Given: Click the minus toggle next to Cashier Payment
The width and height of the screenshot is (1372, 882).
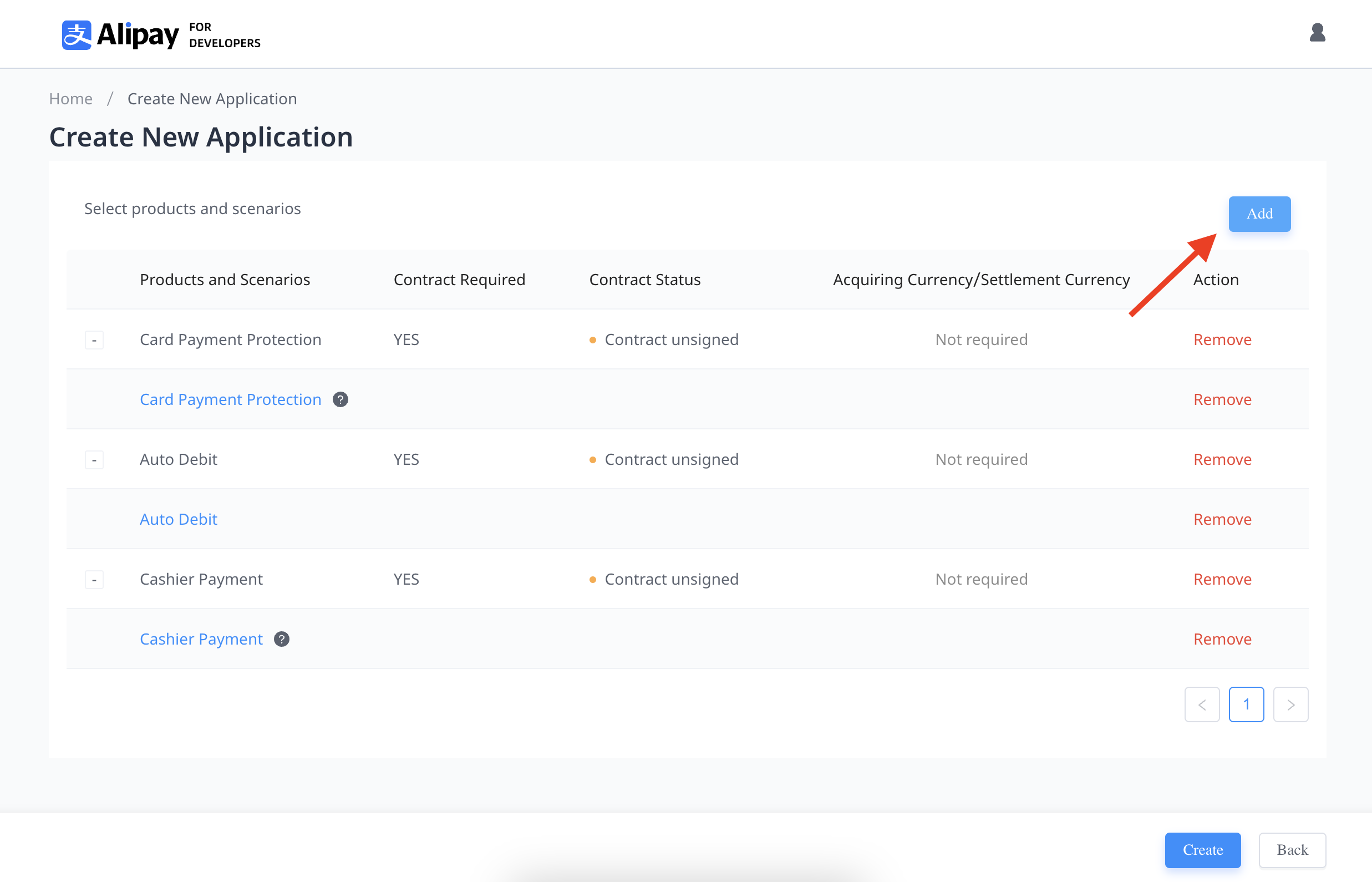Looking at the screenshot, I should coord(94,578).
